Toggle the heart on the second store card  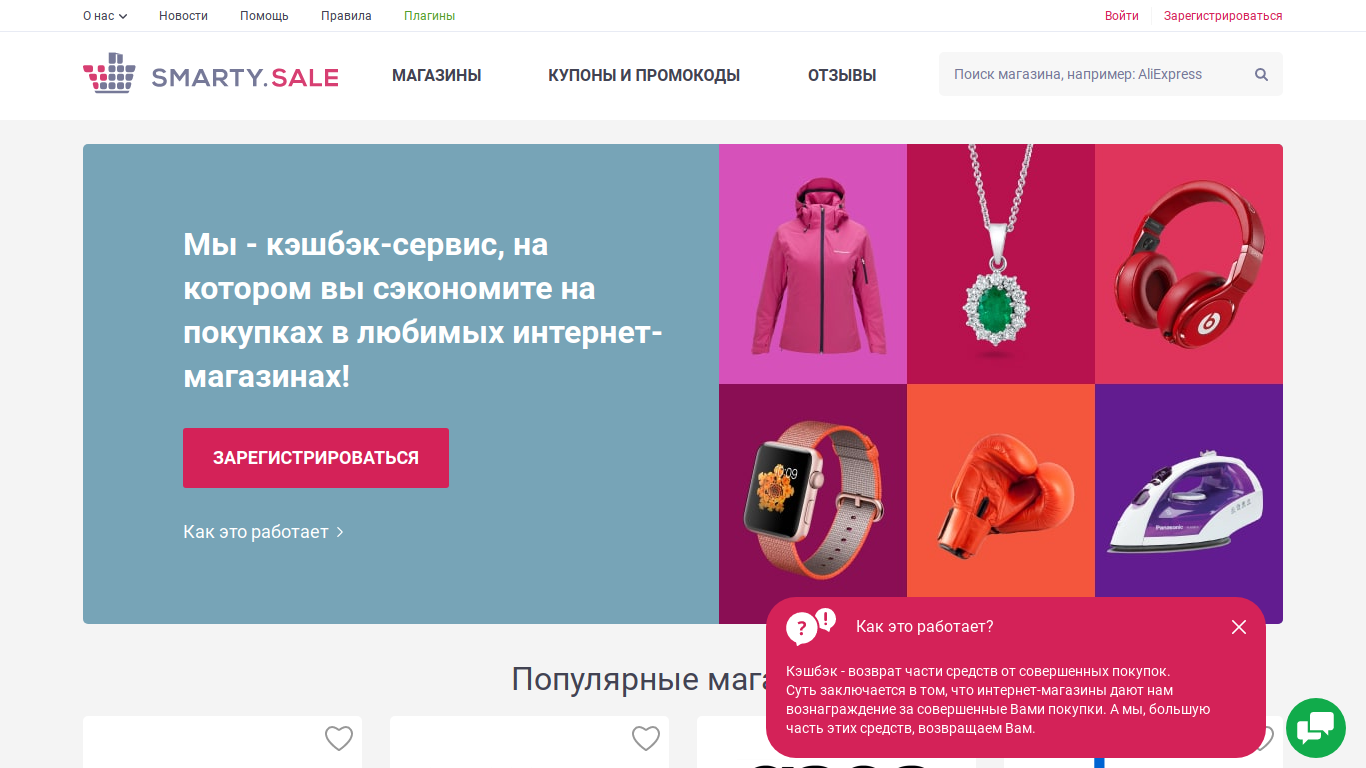pos(646,739)
